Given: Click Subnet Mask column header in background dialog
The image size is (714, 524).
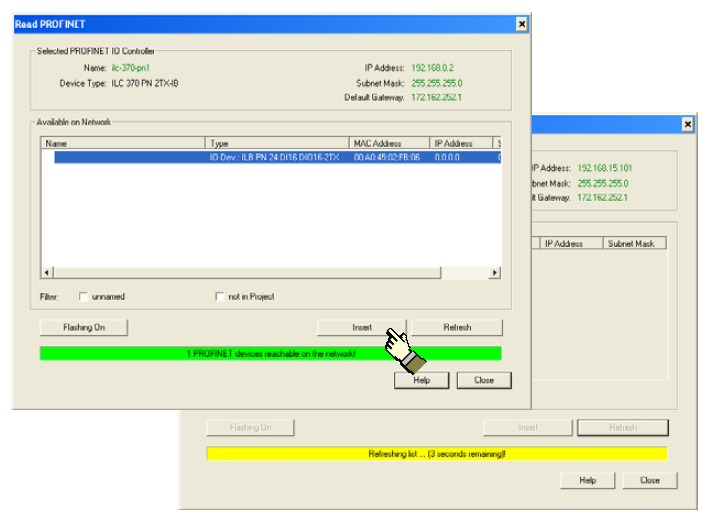Looking at the screenshot, I should 635,244.
